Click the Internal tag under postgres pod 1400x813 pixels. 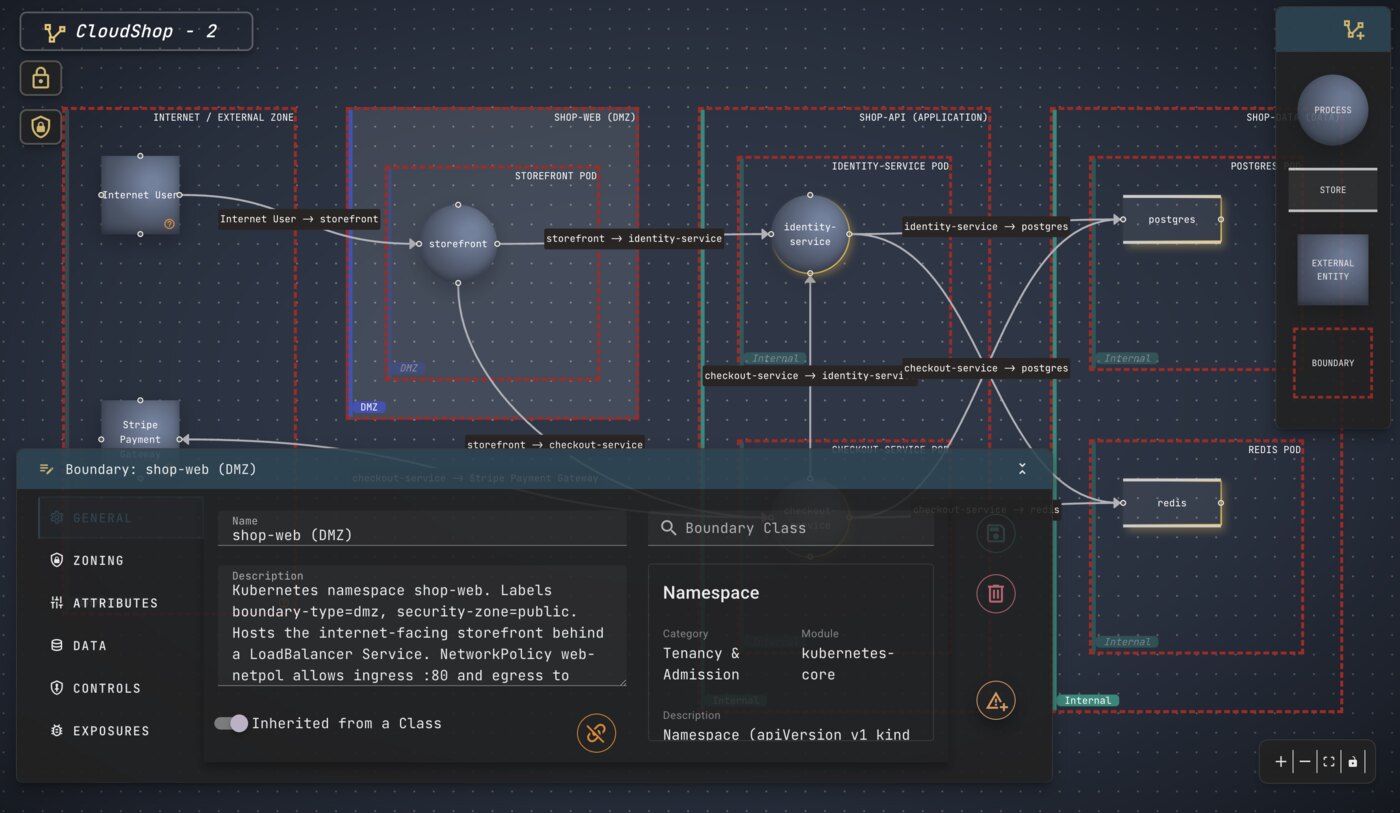tap(1126, 358)
